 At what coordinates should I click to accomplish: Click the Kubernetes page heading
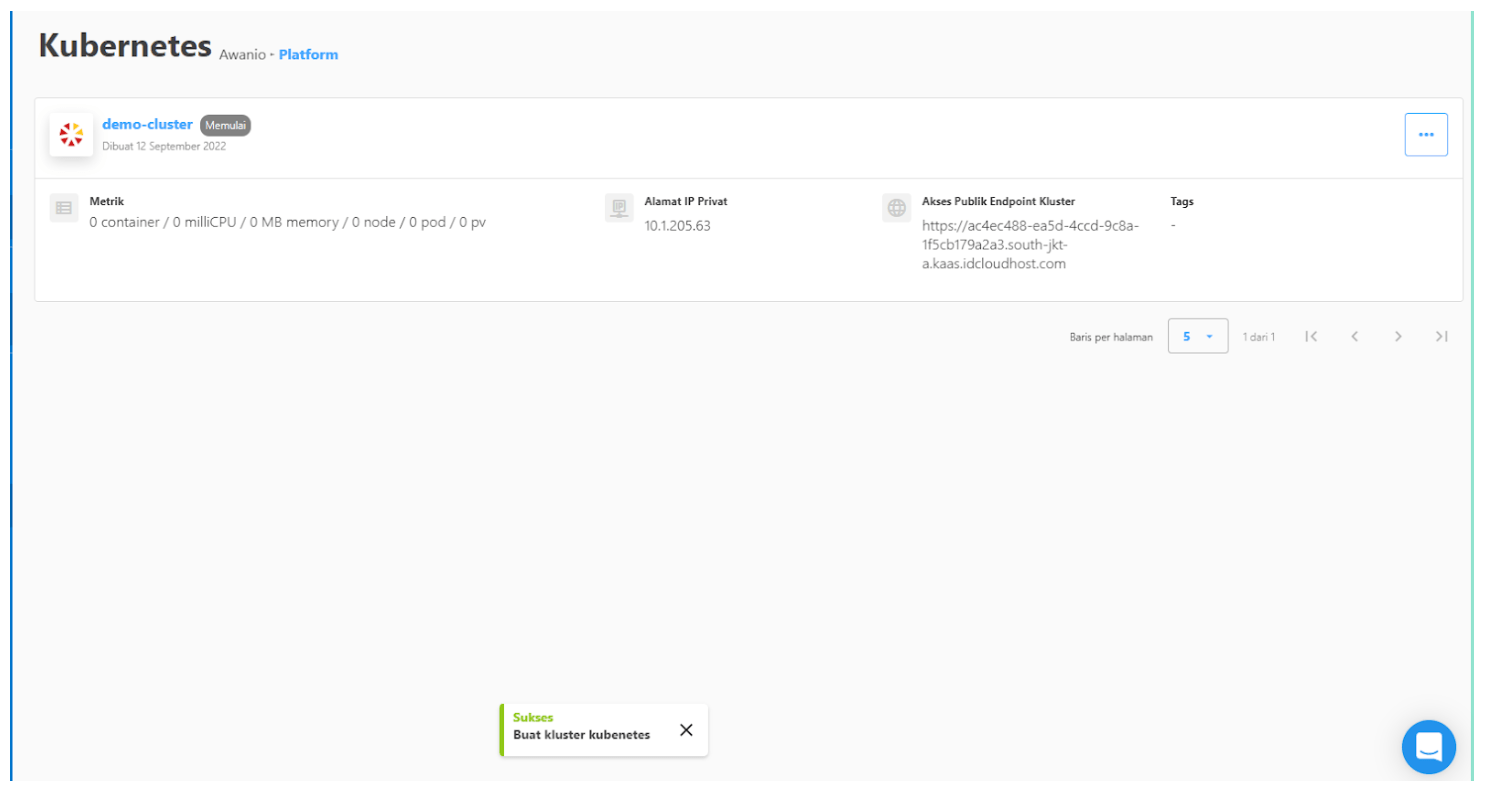(x=125, y=46)
